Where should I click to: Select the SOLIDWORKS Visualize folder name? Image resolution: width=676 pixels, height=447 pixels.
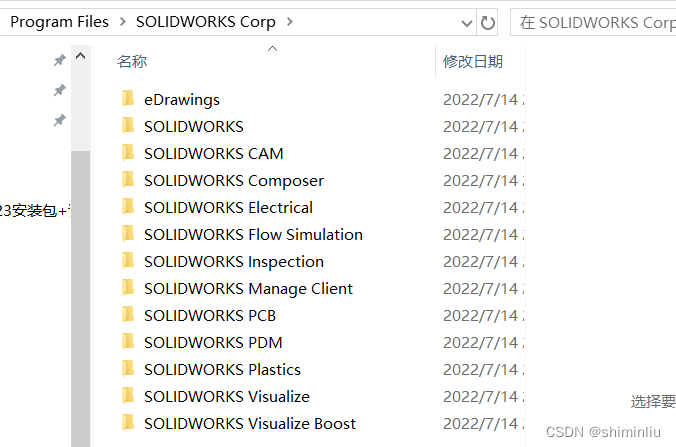(x=227, y=397)
